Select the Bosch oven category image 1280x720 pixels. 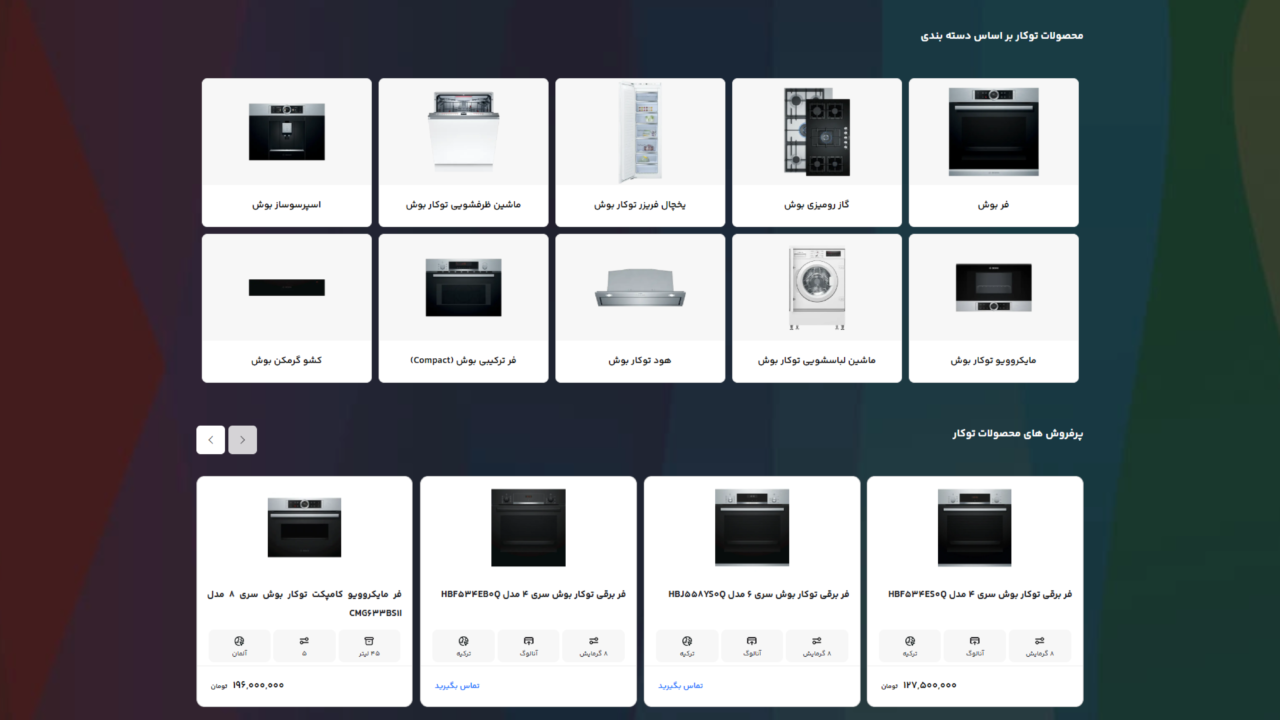[x=993, y=132]
